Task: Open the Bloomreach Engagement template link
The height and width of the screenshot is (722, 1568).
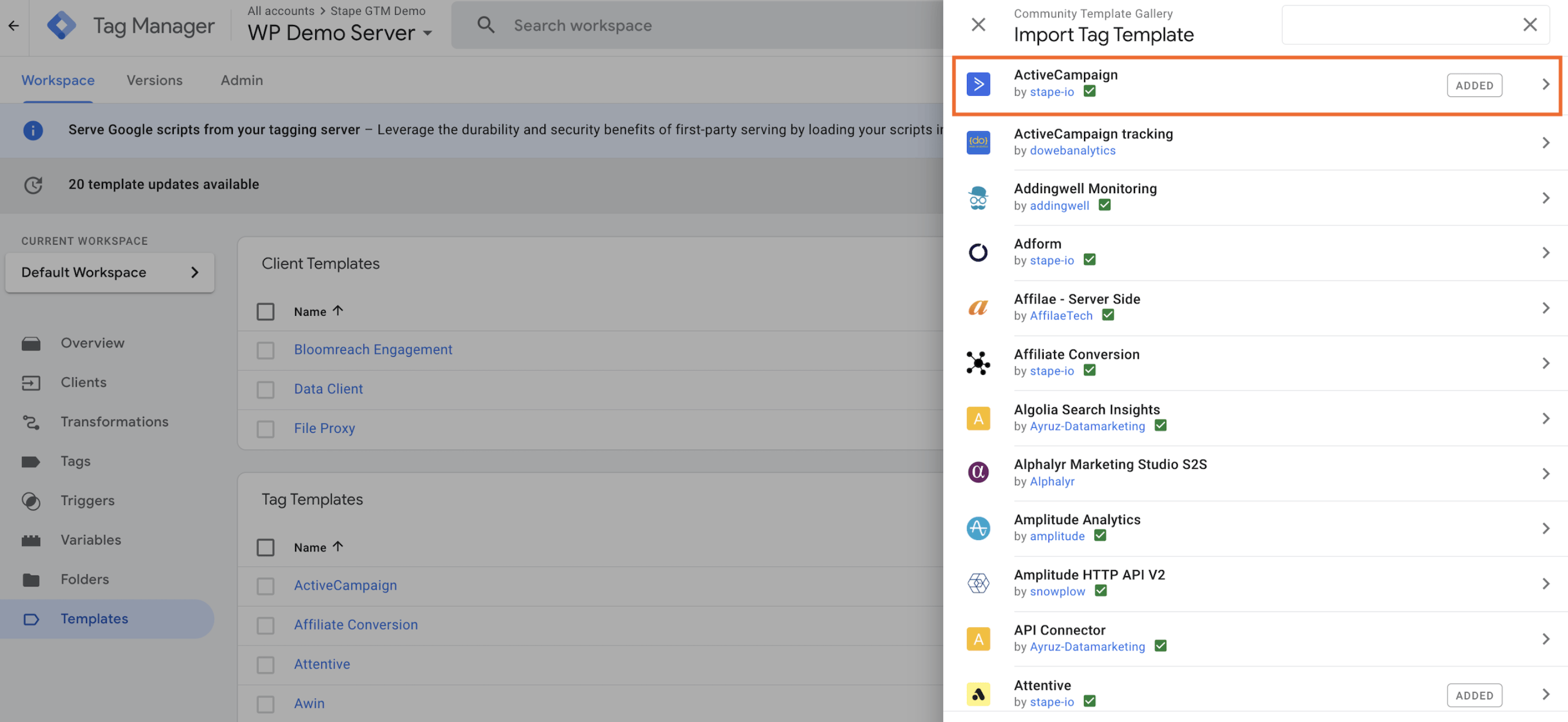Action: 373,350
